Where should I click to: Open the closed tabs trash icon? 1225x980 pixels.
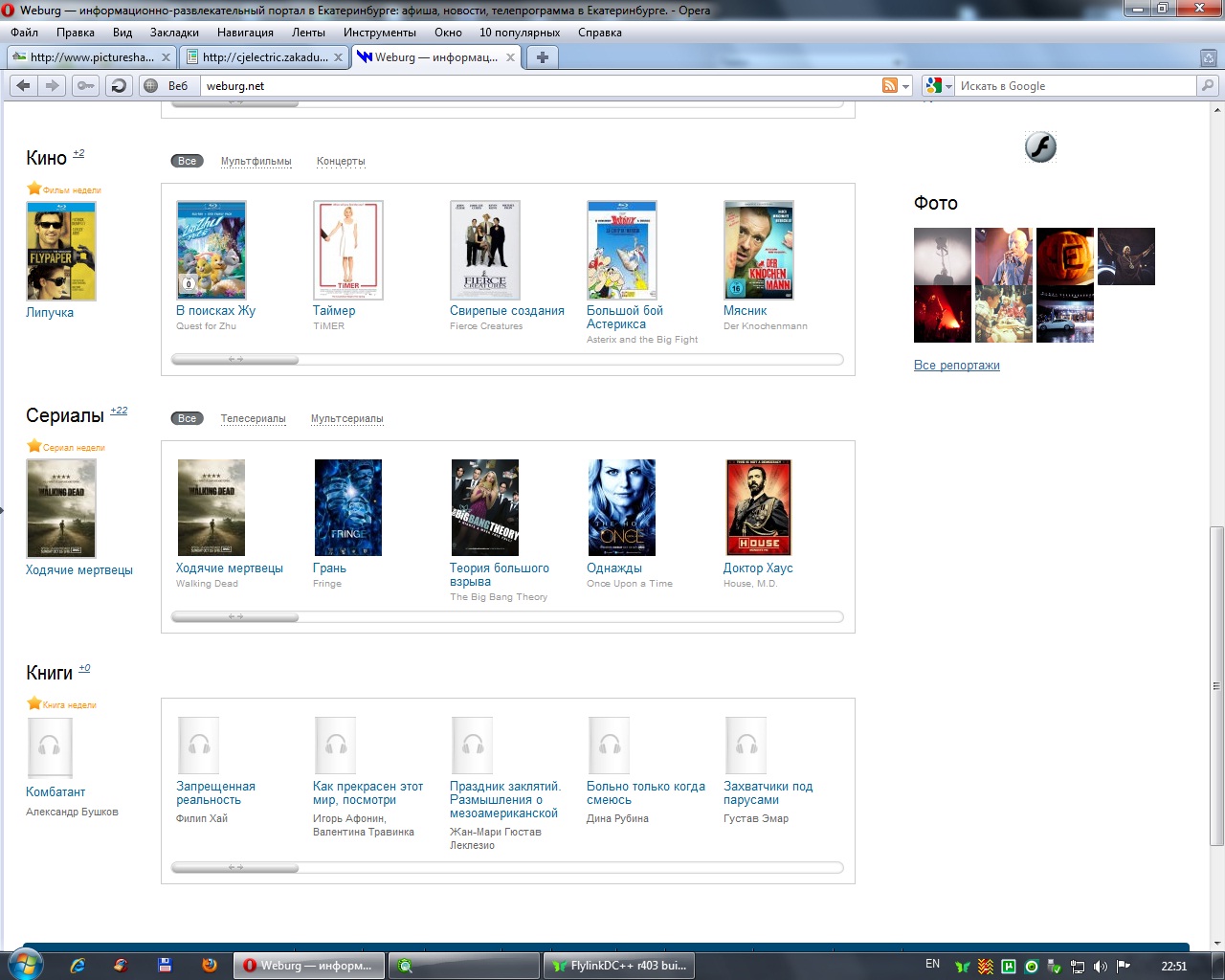pos(1208,57)
